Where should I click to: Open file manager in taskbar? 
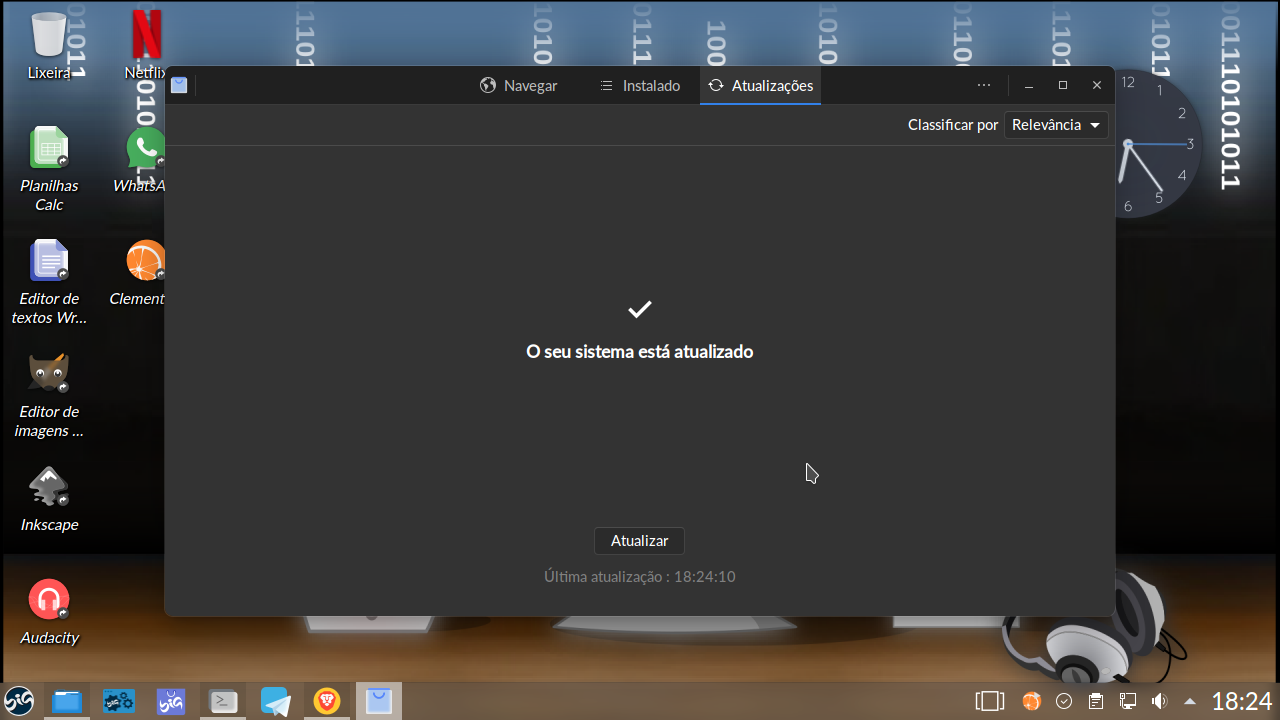pos(66,701)
